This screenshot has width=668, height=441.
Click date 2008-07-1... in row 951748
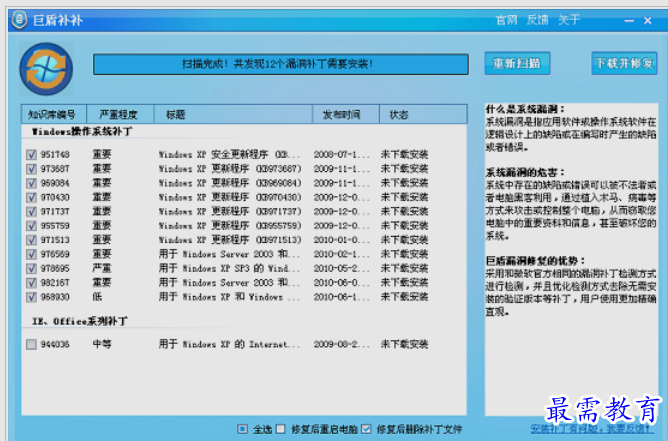(342, 154)
